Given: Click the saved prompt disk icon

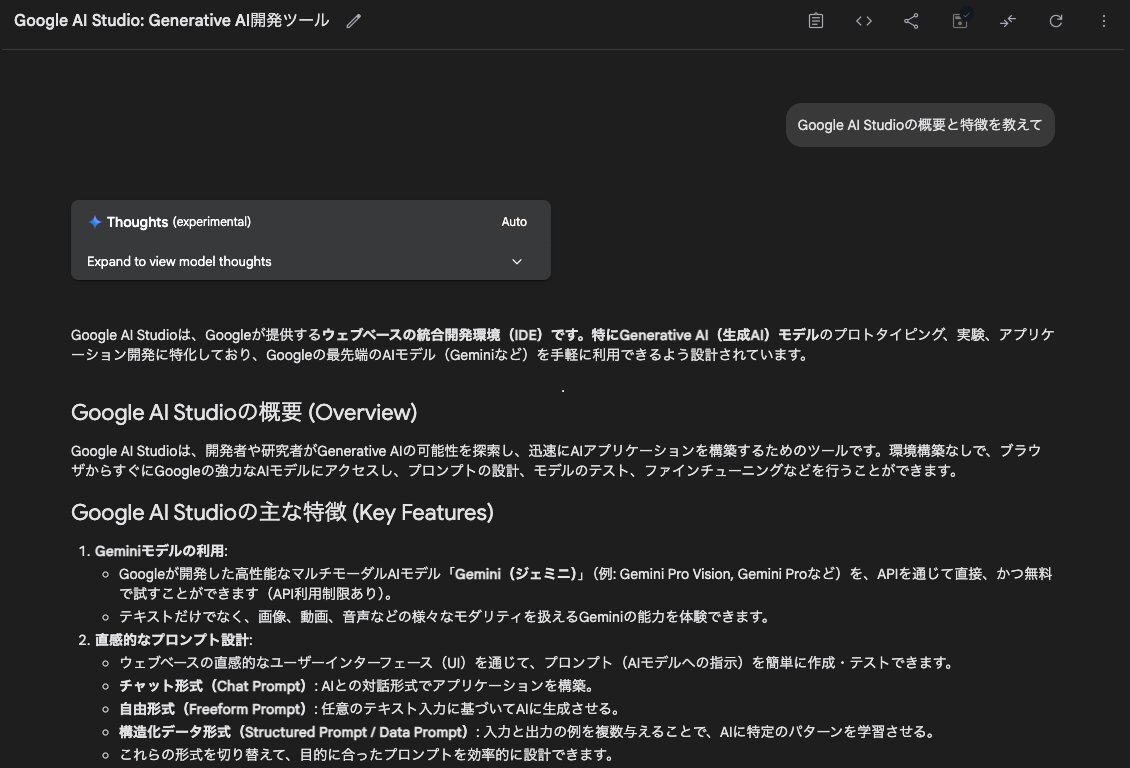Looking at the screenshot, I should (960, 20).
